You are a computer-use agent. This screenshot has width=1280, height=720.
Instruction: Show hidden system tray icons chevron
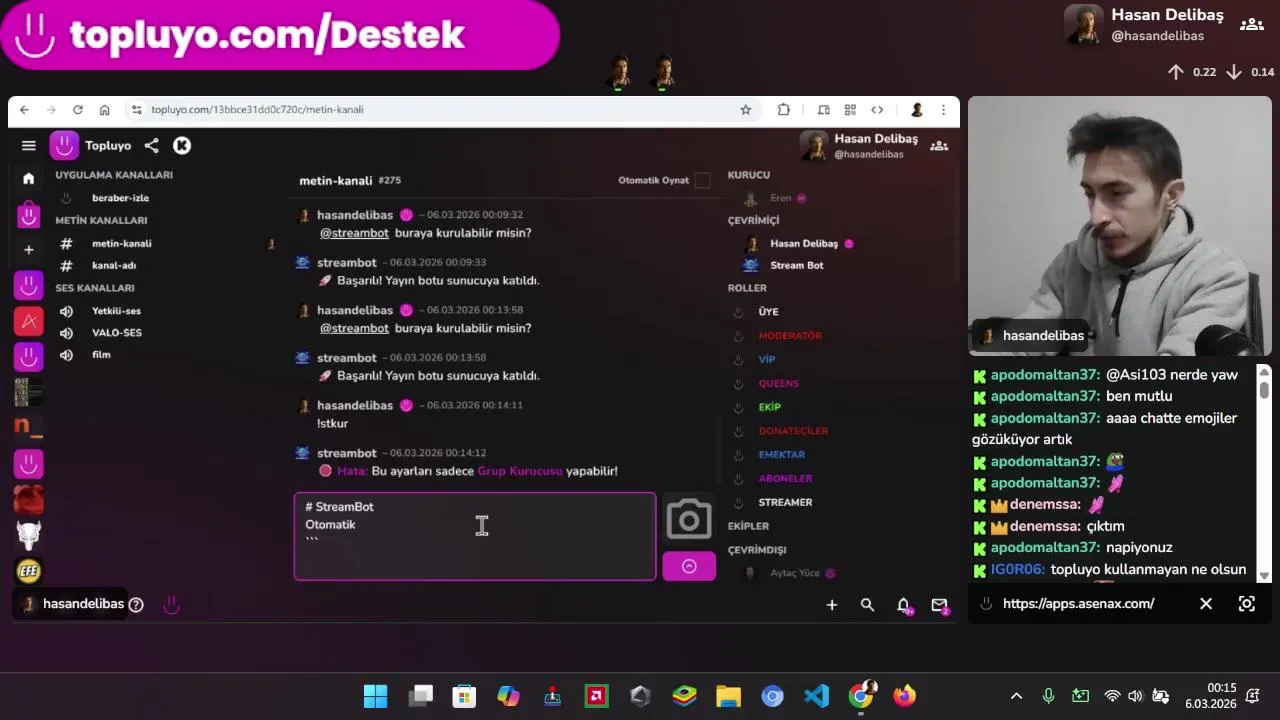[x=1016, y=696]
